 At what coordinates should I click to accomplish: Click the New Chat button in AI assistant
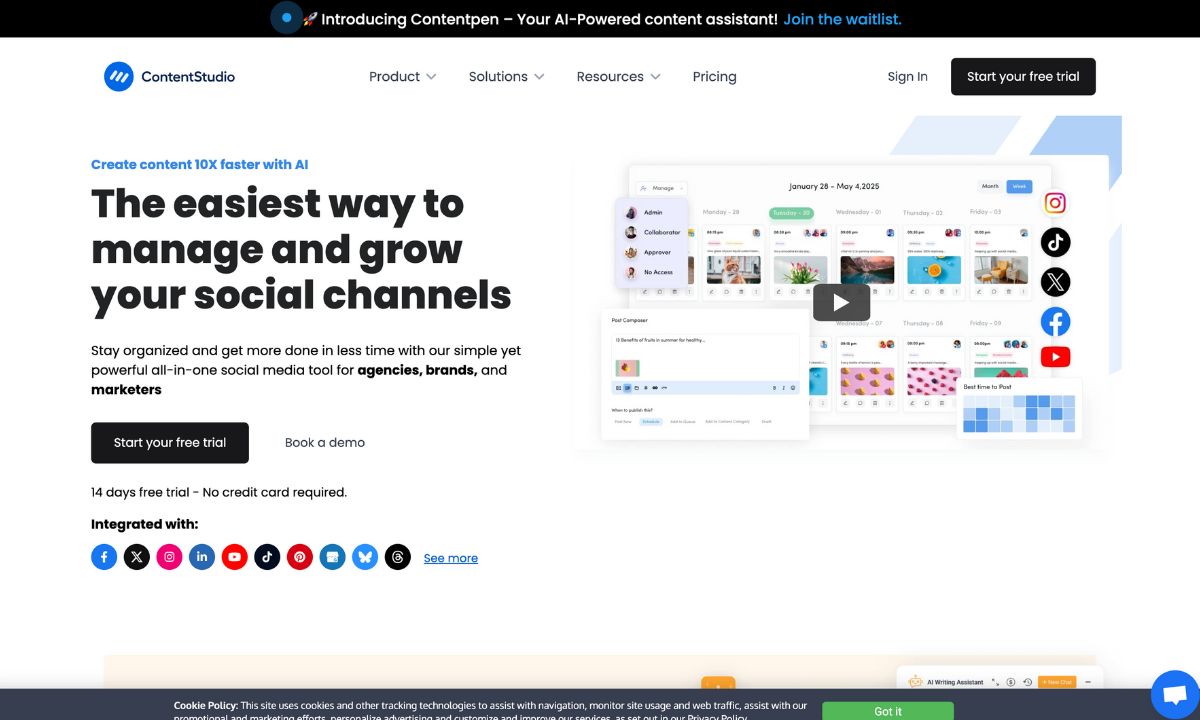[x=1057, y=682]
